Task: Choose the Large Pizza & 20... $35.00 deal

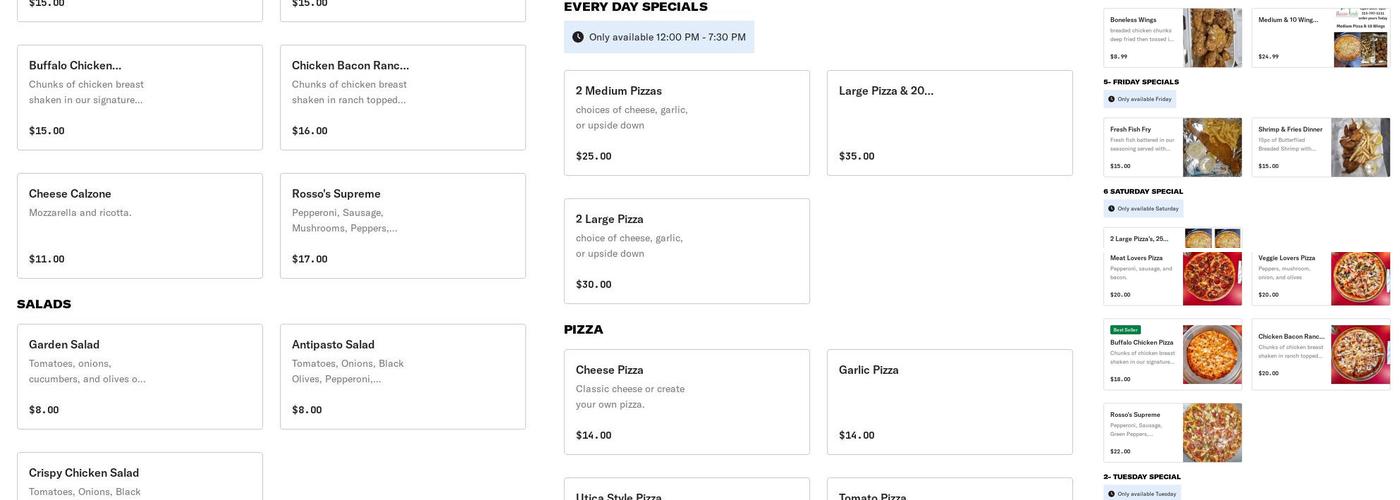Action: [x=949, y=123]
